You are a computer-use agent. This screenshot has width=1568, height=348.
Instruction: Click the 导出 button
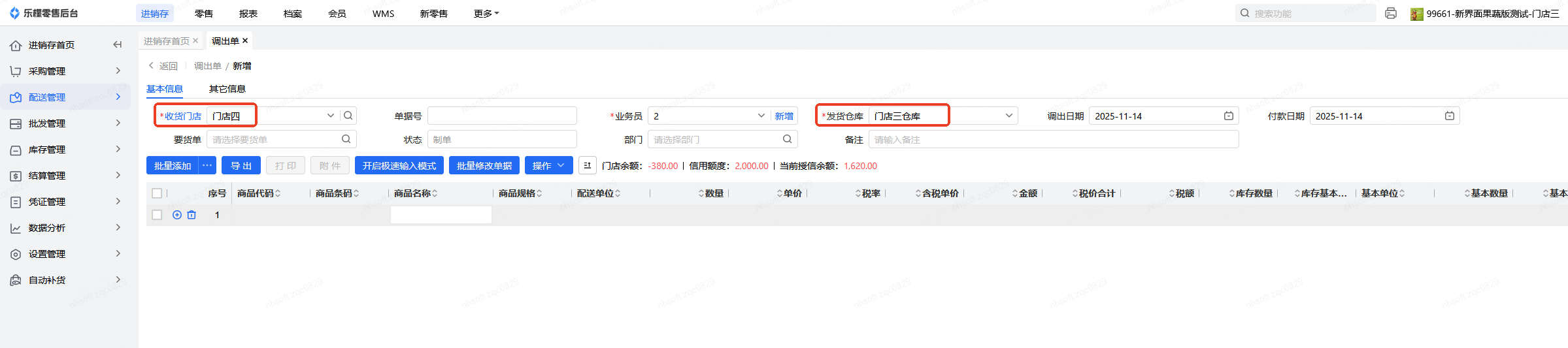(241, 165)
